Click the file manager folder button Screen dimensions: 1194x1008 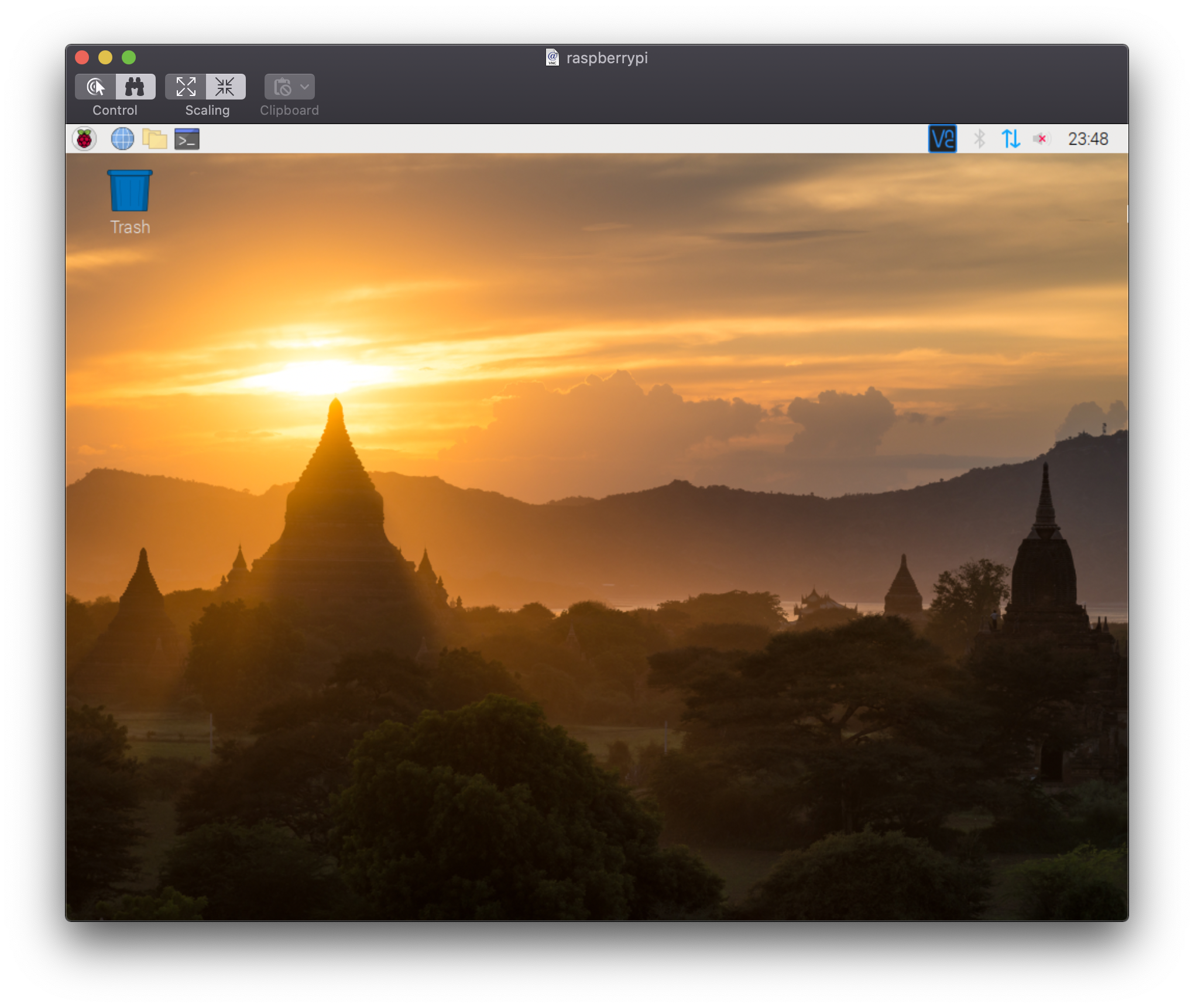coord(155,139)
